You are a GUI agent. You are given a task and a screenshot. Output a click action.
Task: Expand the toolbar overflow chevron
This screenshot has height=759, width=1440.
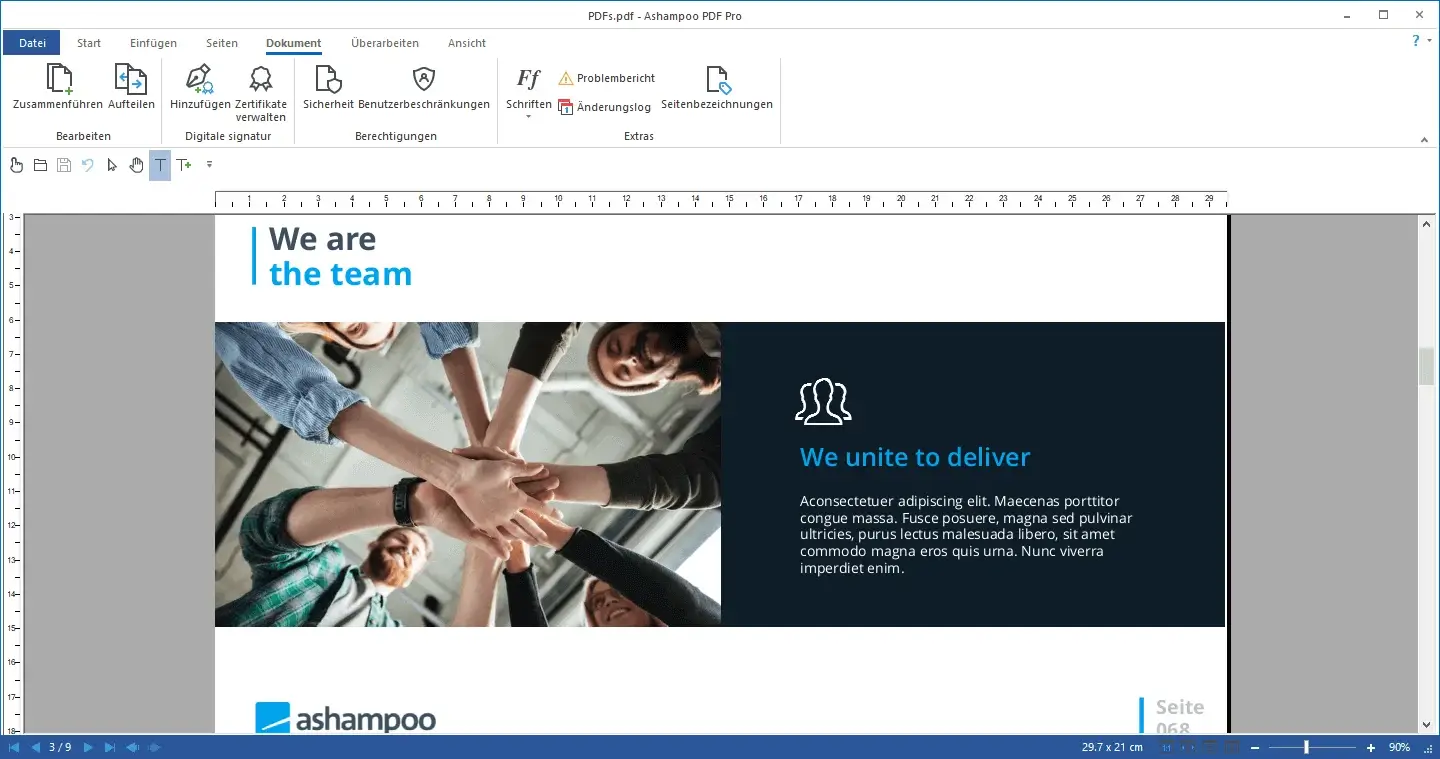(x=209, y=164)
